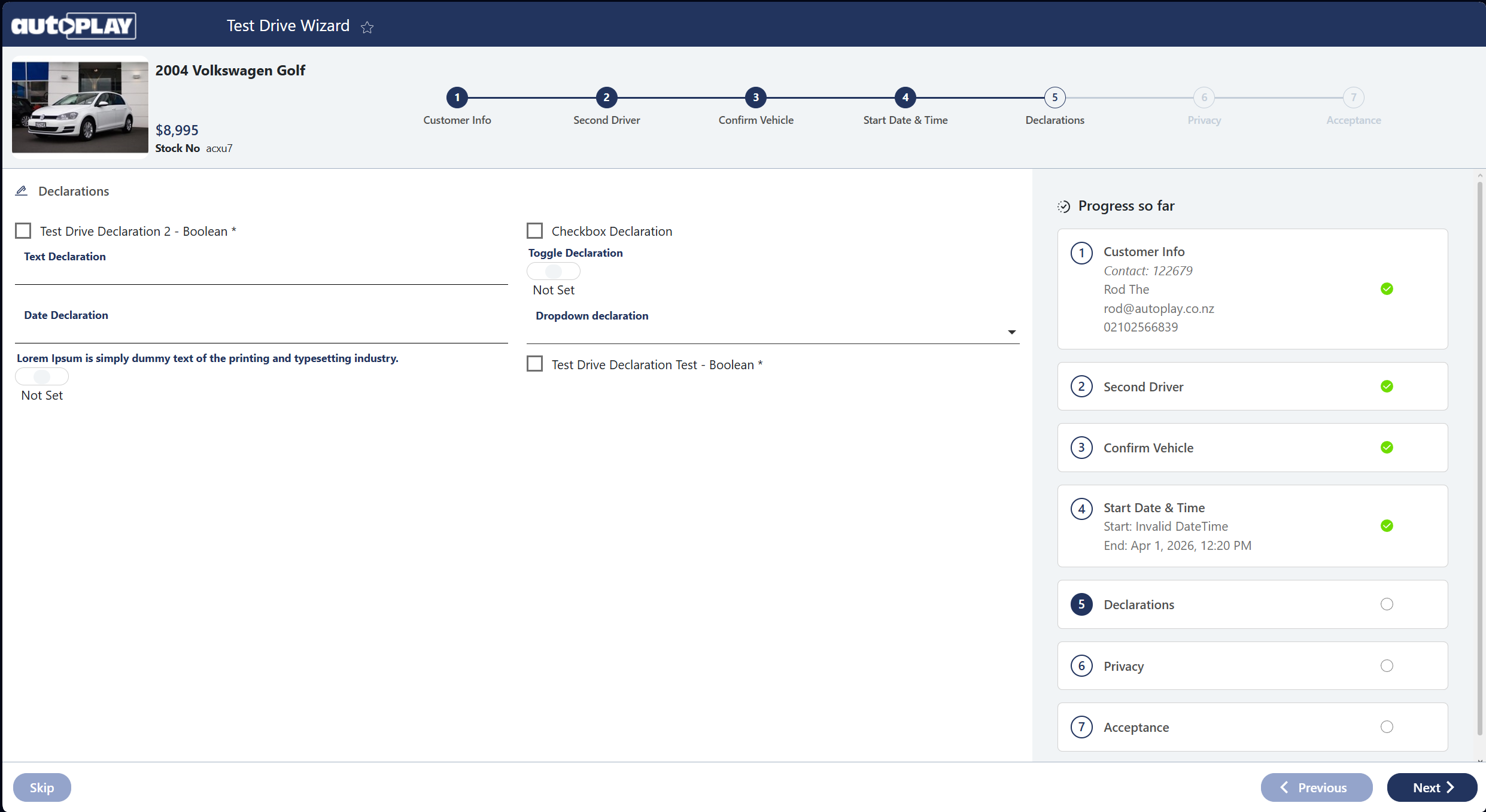Screen dimensions: 1486x812
Task: Click green check beside Second Driver progress card
Action: 1386,387
